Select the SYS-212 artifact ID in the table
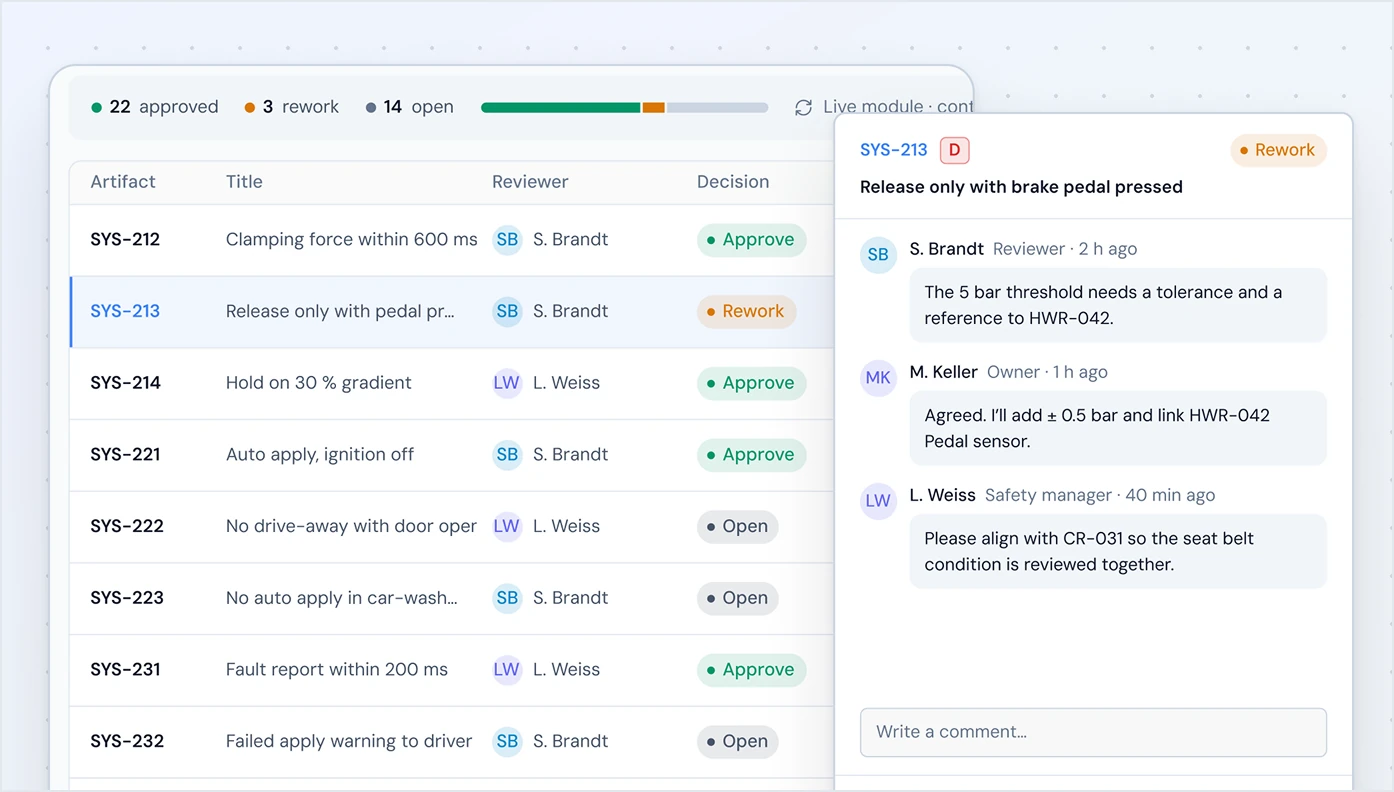Screen dimensions: 1394x792 (x=125, y=240)
